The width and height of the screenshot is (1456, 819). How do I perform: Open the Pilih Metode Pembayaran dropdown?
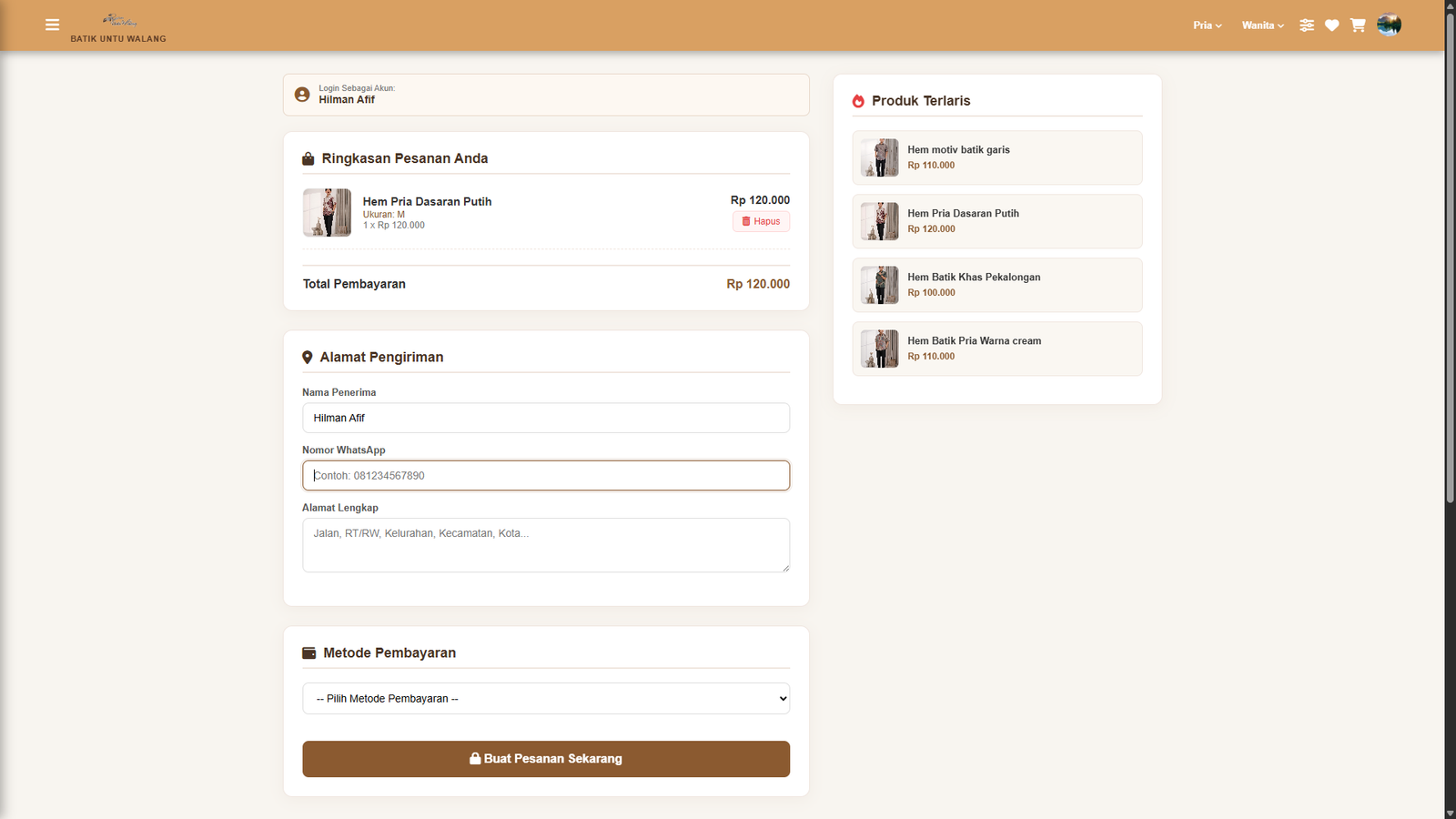546,699
